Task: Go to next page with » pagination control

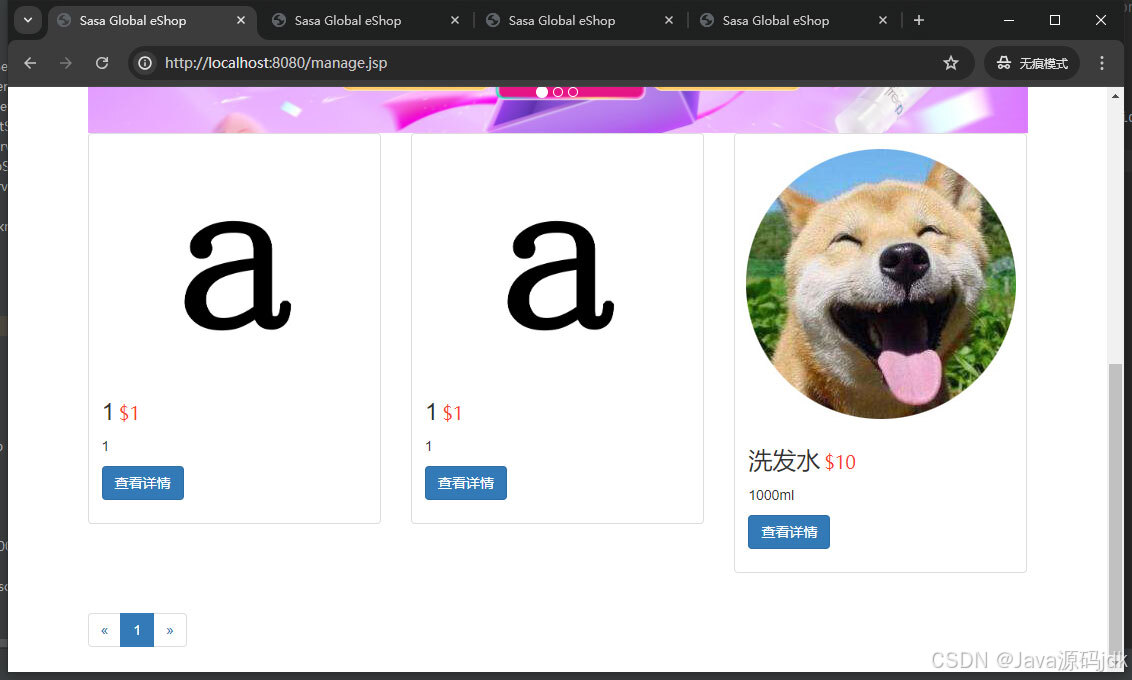Action: pos(170,630)
